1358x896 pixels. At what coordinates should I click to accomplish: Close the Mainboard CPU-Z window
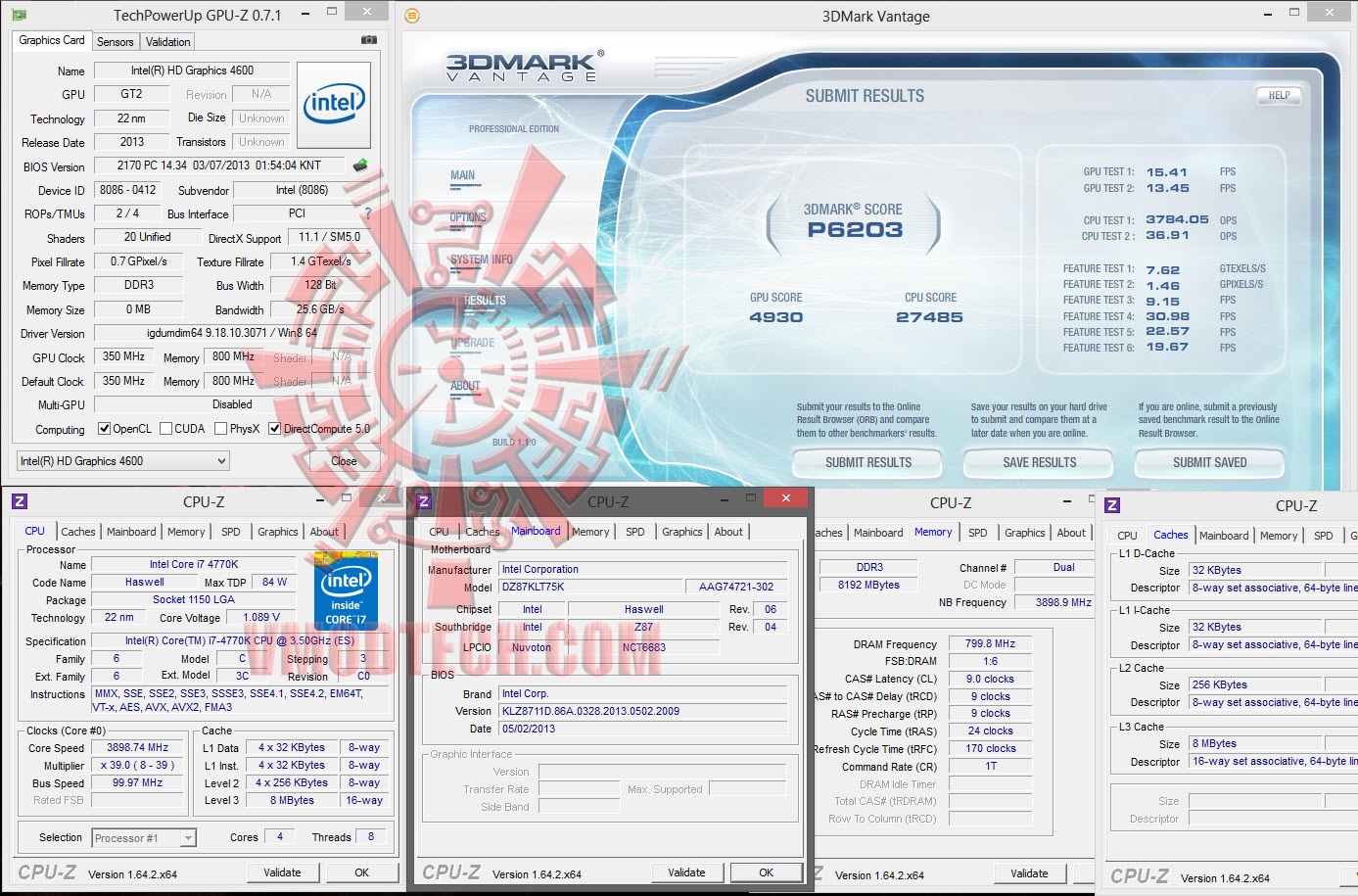click(x=785, y=498)
